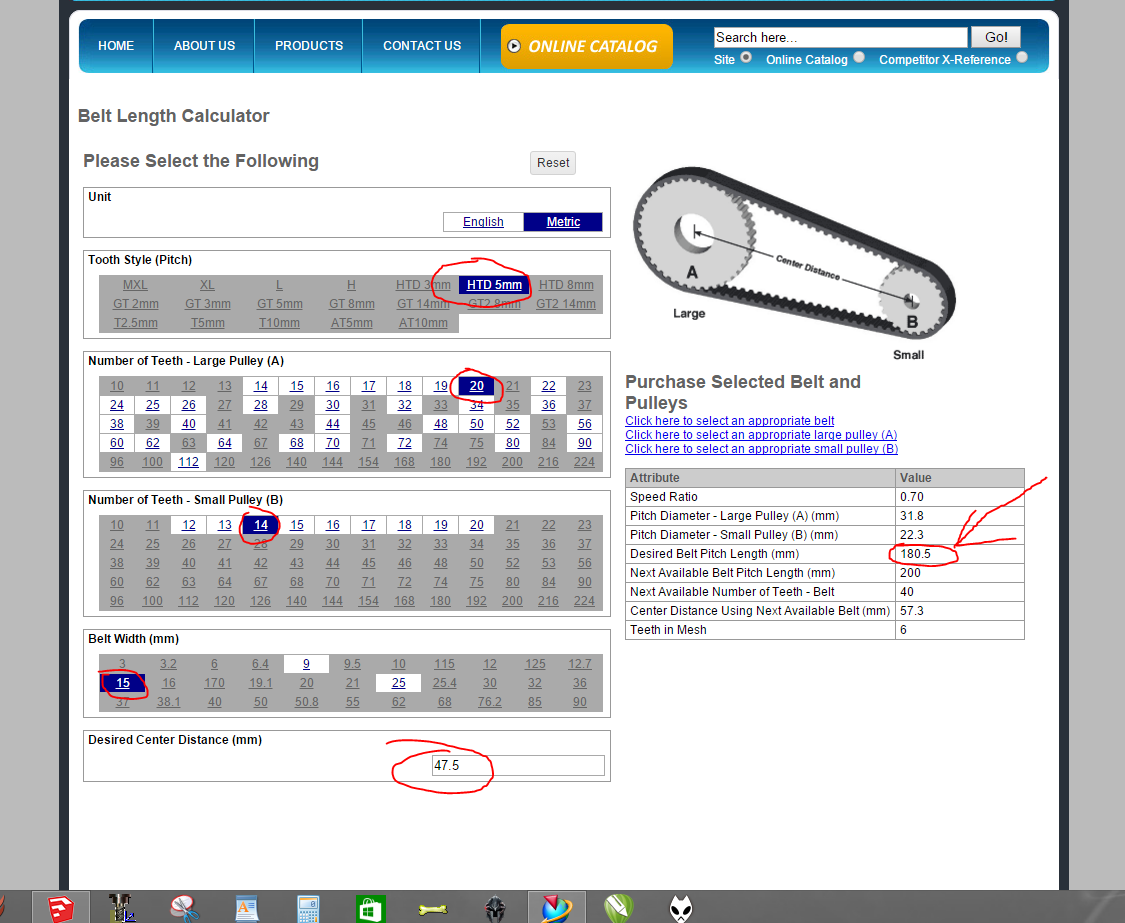1125x923 pixels.
Task: Click the bone icon in the taskbar
Action: 433,908
